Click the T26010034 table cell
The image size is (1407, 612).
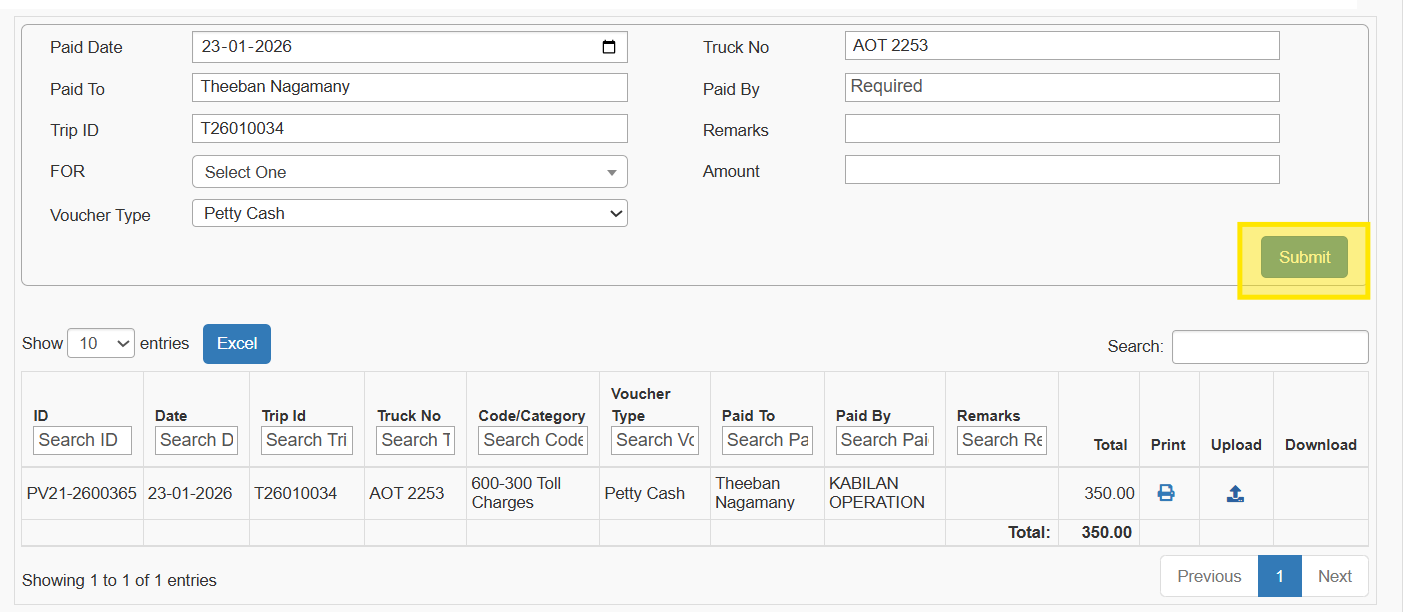307,493
